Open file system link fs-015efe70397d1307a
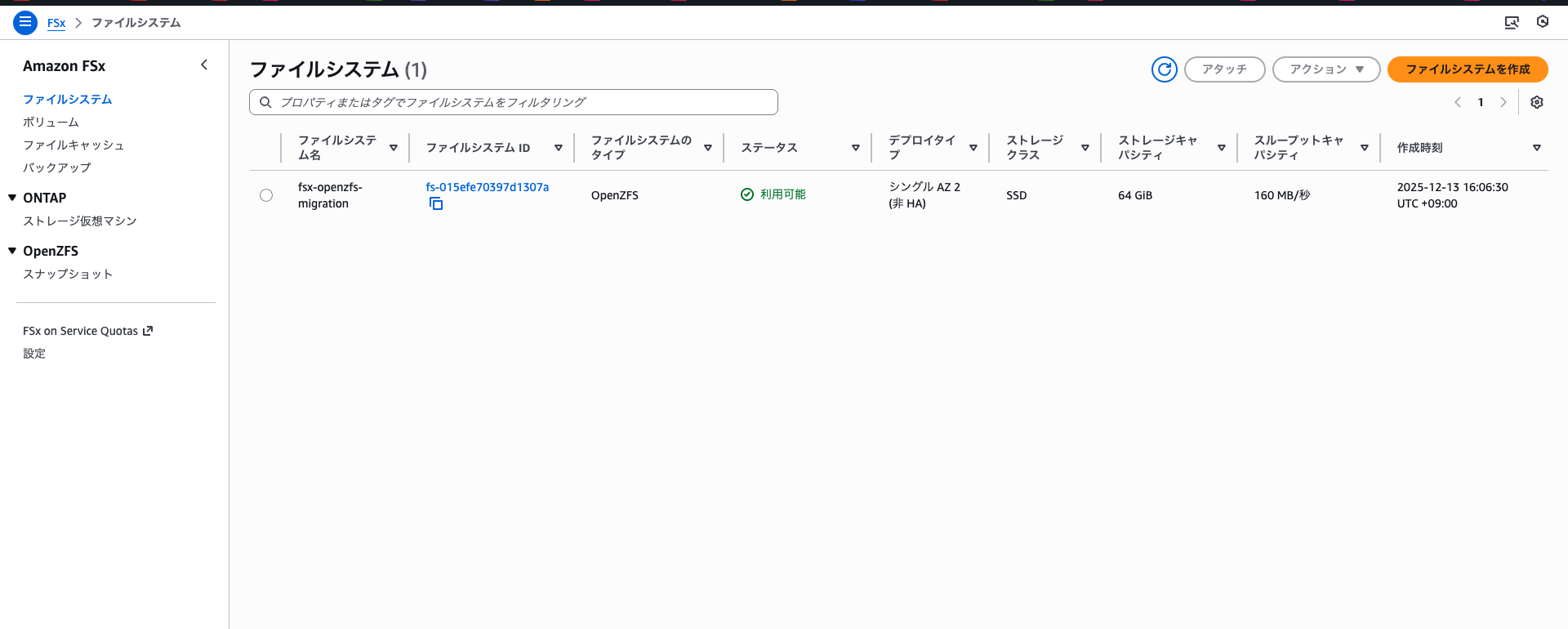The height and width of the screenshot is (629, 1568). [x=488, y=187]
